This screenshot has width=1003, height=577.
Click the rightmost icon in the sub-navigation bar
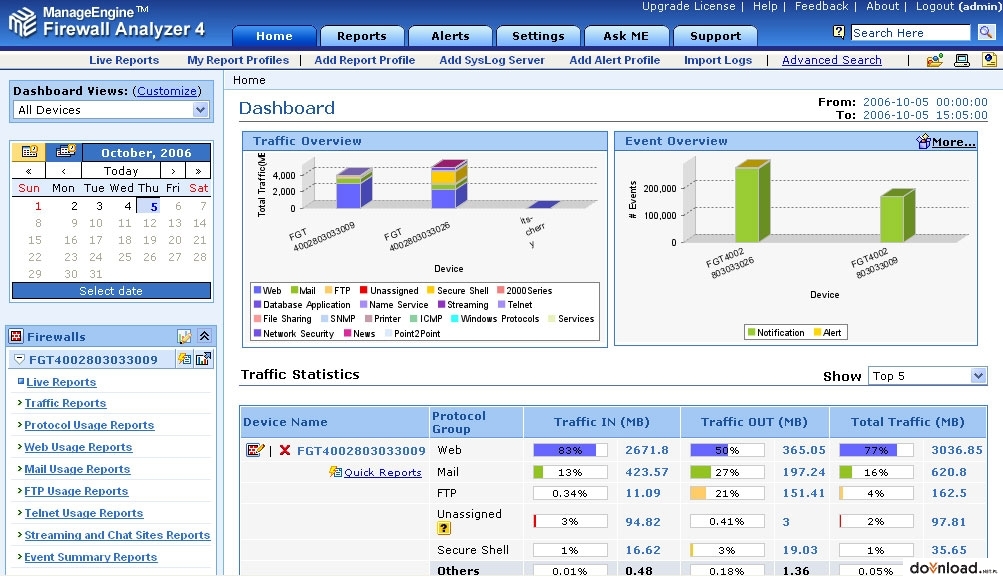pos(989,60)
